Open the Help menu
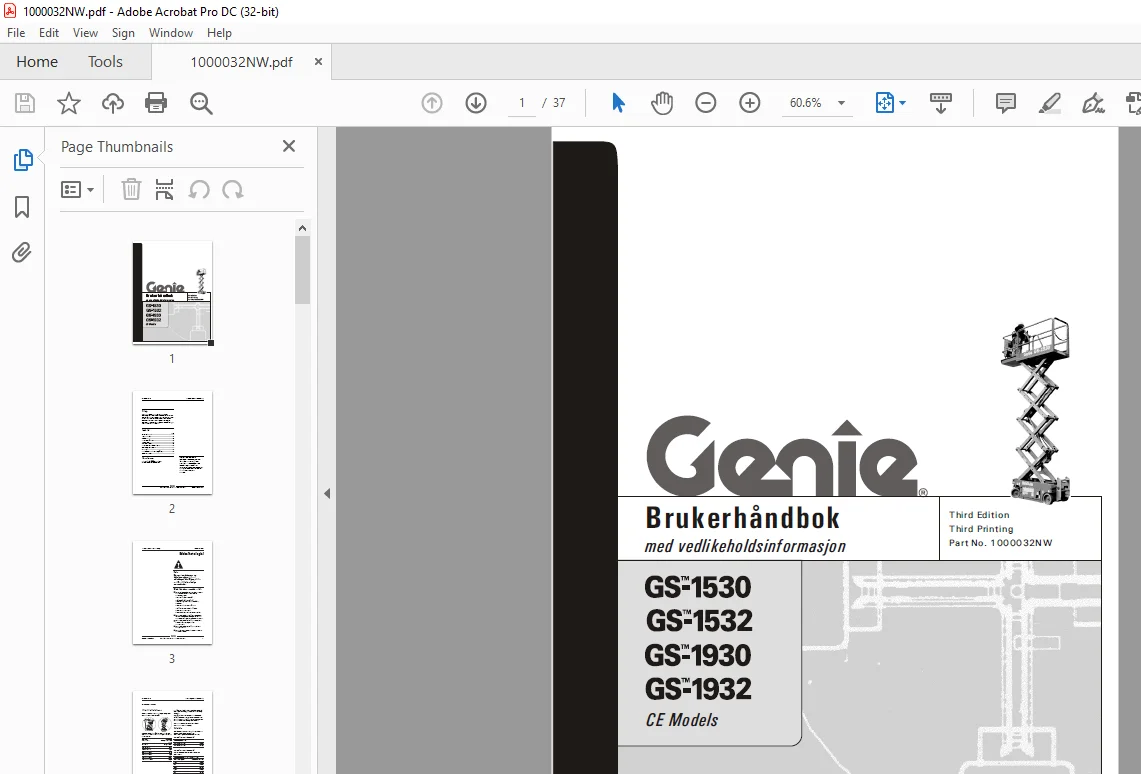 [219, 33]
